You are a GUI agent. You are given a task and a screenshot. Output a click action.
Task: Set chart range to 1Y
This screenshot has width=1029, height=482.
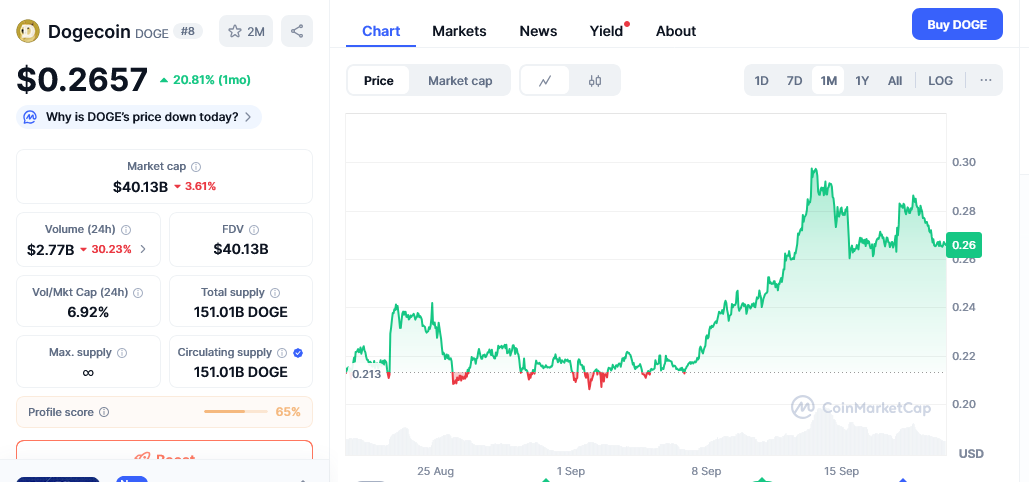[862, 81]
